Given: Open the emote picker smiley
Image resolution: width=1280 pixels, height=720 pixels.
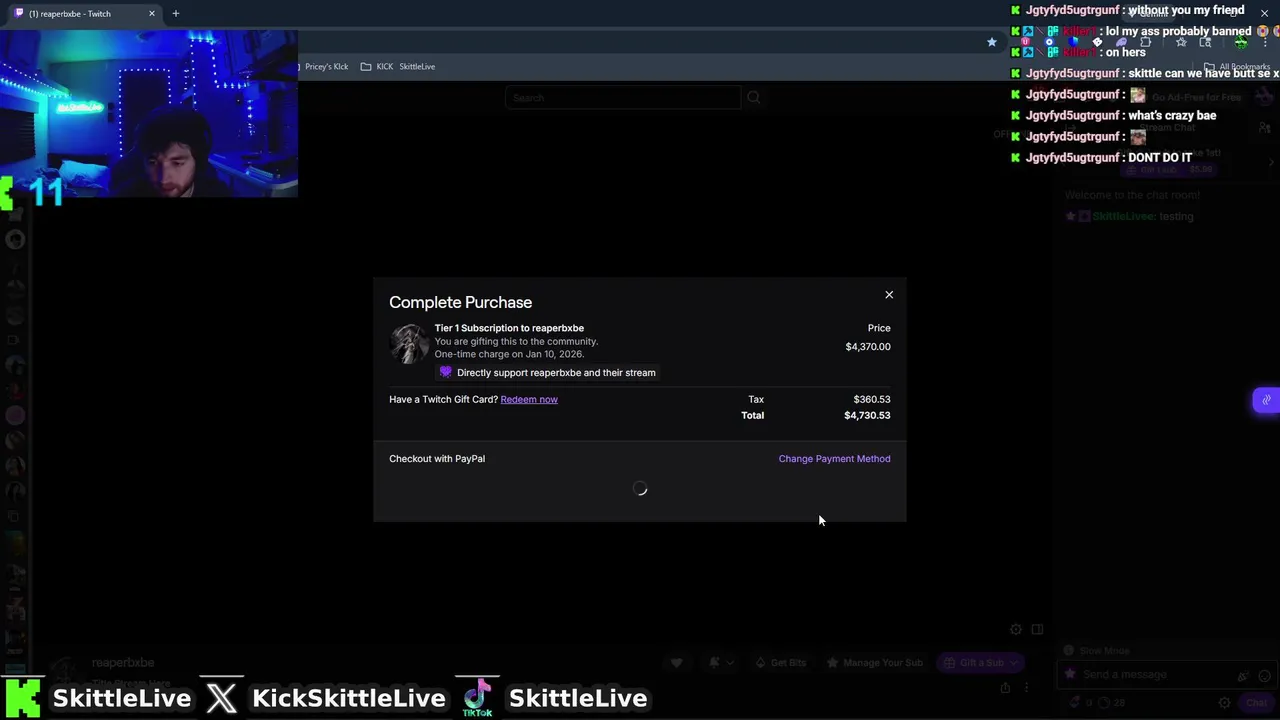Looking at the screenshot, I should click(1263, 675).
